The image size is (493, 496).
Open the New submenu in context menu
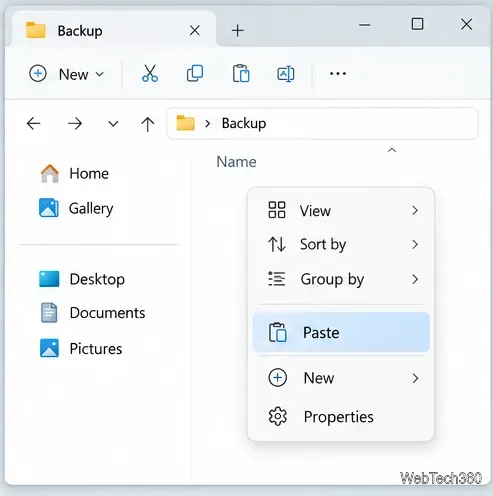click(341, 378)
